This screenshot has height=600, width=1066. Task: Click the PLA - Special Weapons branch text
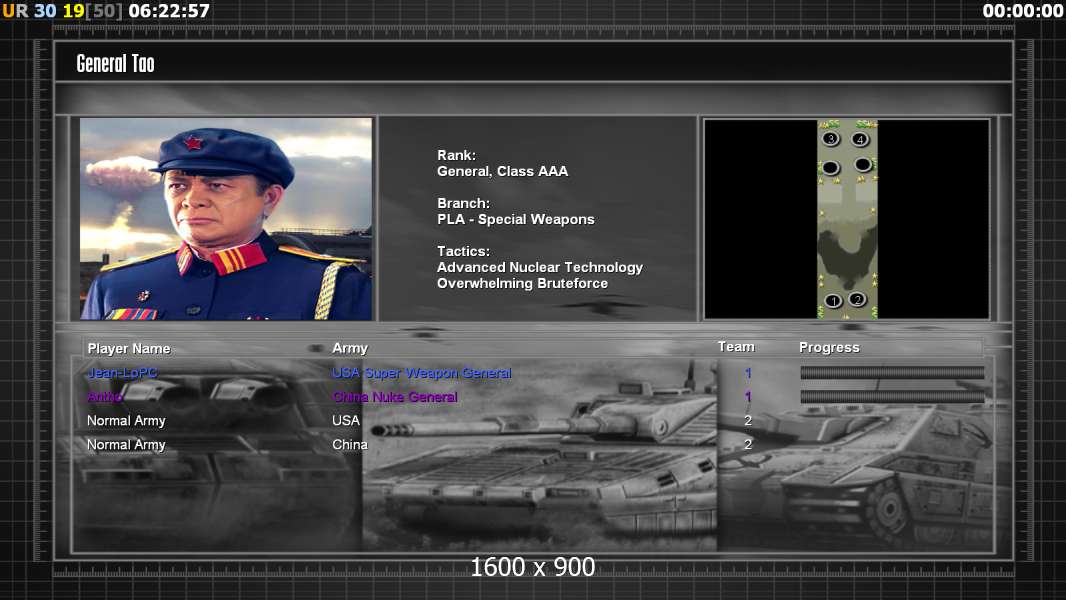[515, 219]
